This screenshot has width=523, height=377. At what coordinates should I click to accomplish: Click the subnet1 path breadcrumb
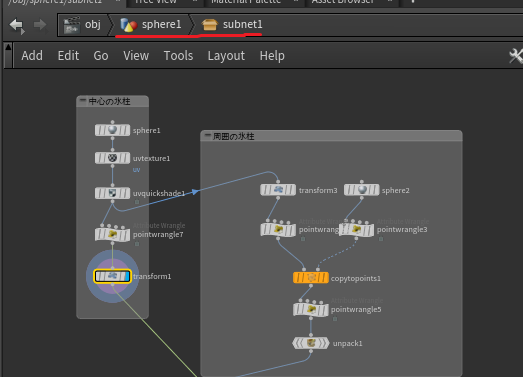[232, 24]
